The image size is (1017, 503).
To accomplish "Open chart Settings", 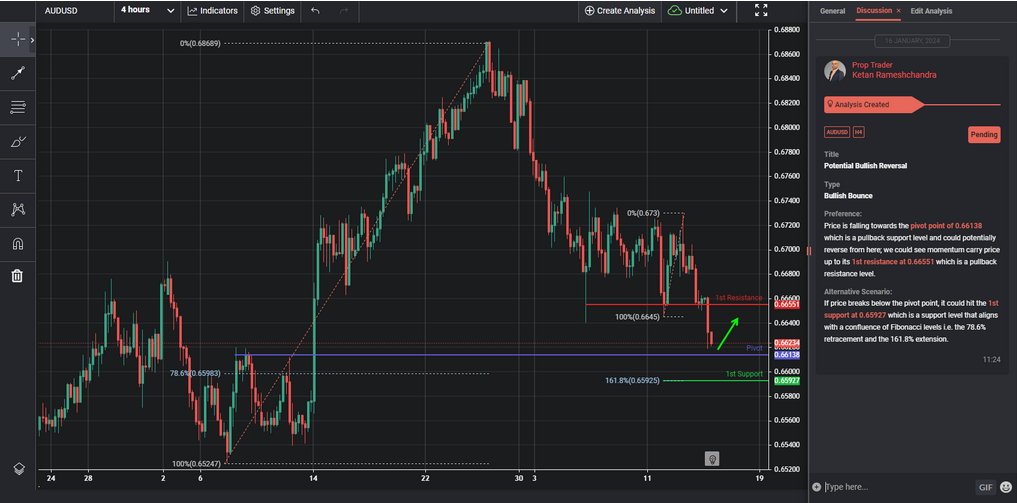I will pos(272,10).
